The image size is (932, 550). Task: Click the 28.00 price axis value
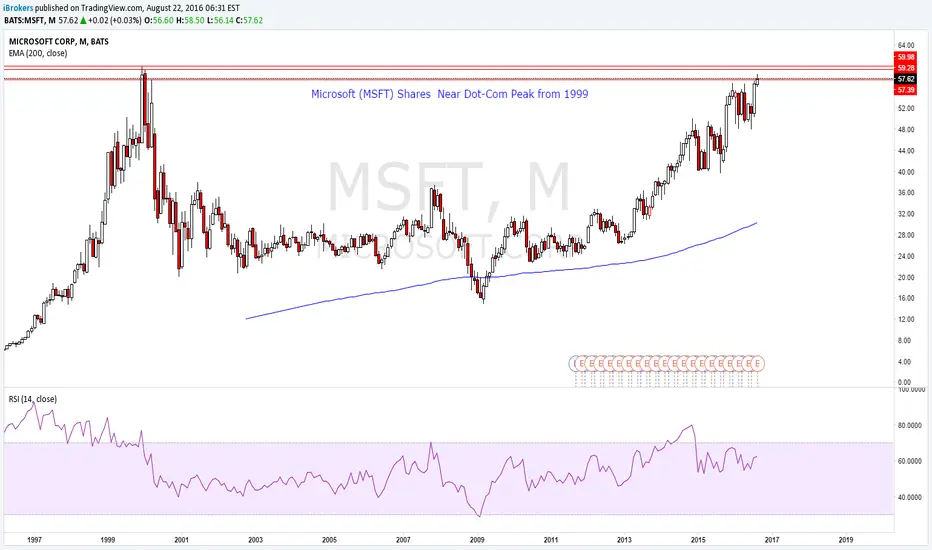906,235
